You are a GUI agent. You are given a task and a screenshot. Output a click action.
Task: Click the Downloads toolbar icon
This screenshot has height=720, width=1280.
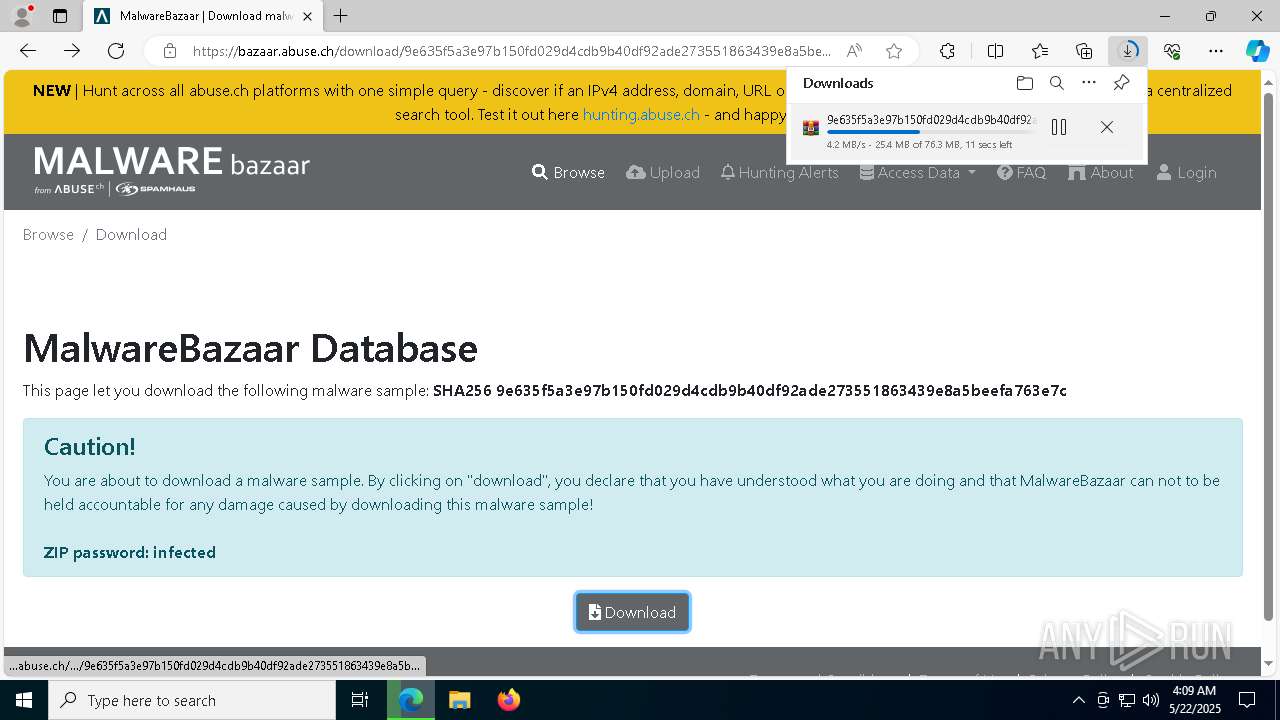1128,51
